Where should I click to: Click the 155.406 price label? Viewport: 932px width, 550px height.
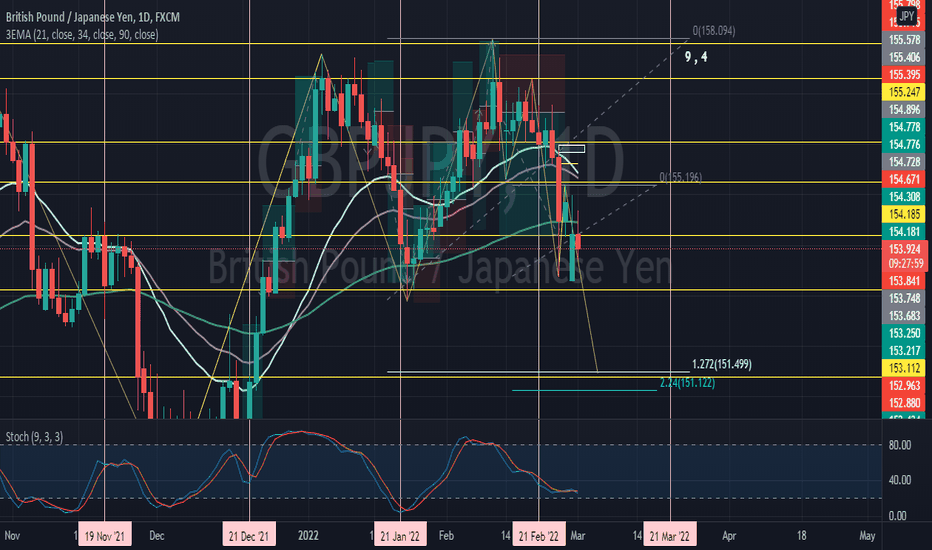904,57
